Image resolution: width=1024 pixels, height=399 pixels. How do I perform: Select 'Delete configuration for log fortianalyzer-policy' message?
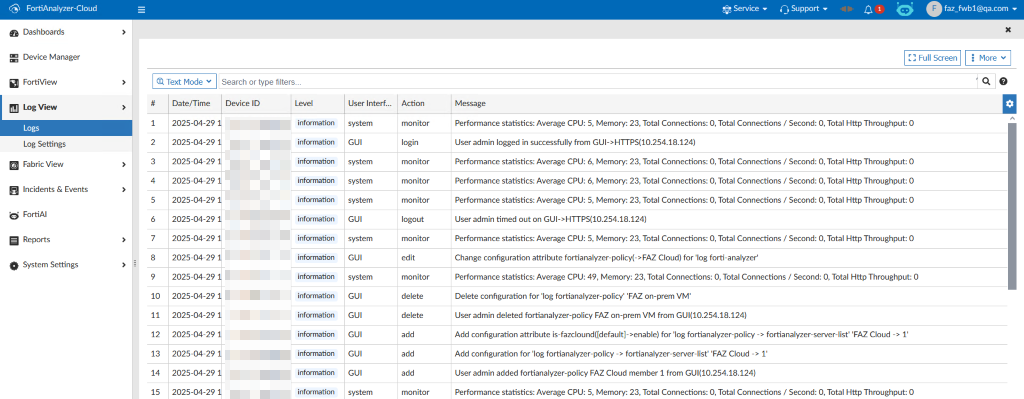pyautogui.click(x=573, y=296)
